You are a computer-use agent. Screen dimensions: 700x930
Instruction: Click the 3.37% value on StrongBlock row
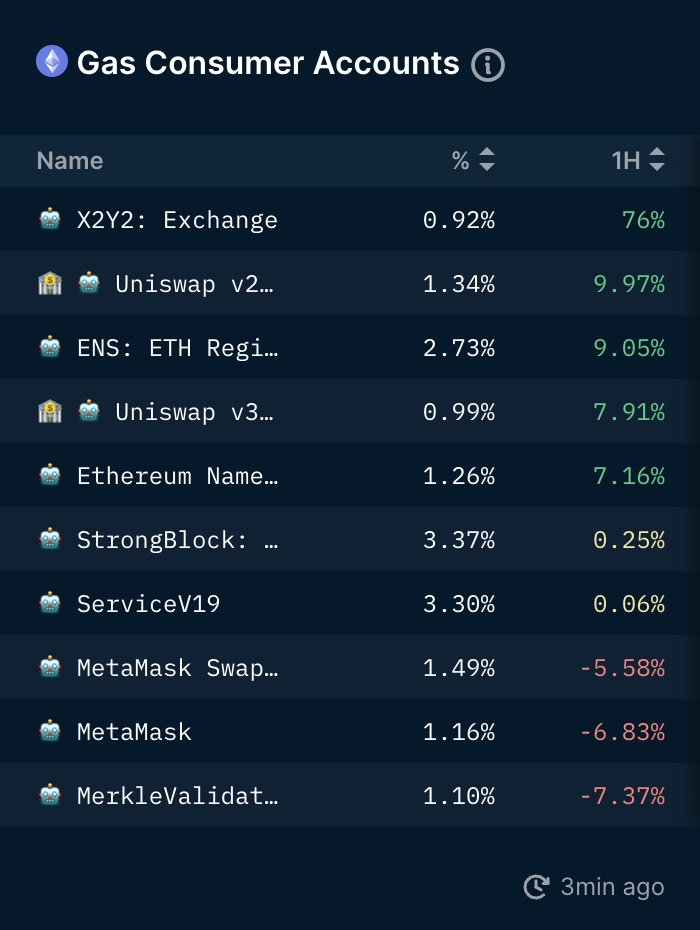[x=458, y=540]
